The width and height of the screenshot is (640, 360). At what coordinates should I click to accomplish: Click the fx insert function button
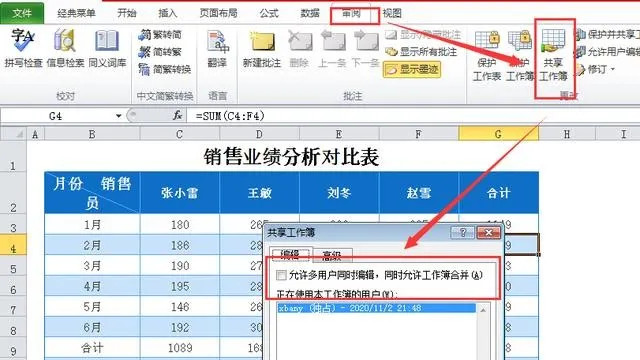pos(178,116)
